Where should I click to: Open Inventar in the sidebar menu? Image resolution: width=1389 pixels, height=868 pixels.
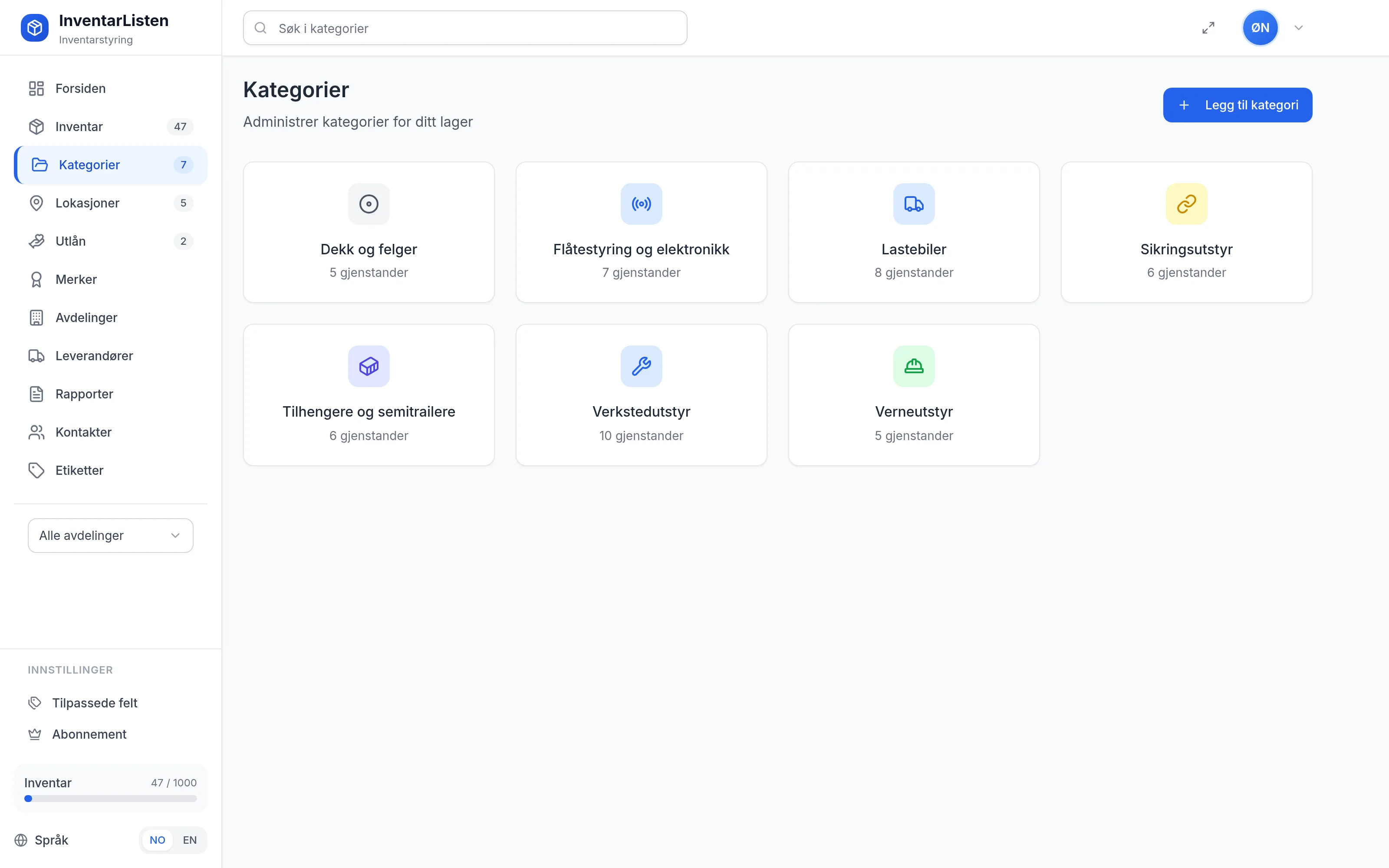click(x=111, y=127)
